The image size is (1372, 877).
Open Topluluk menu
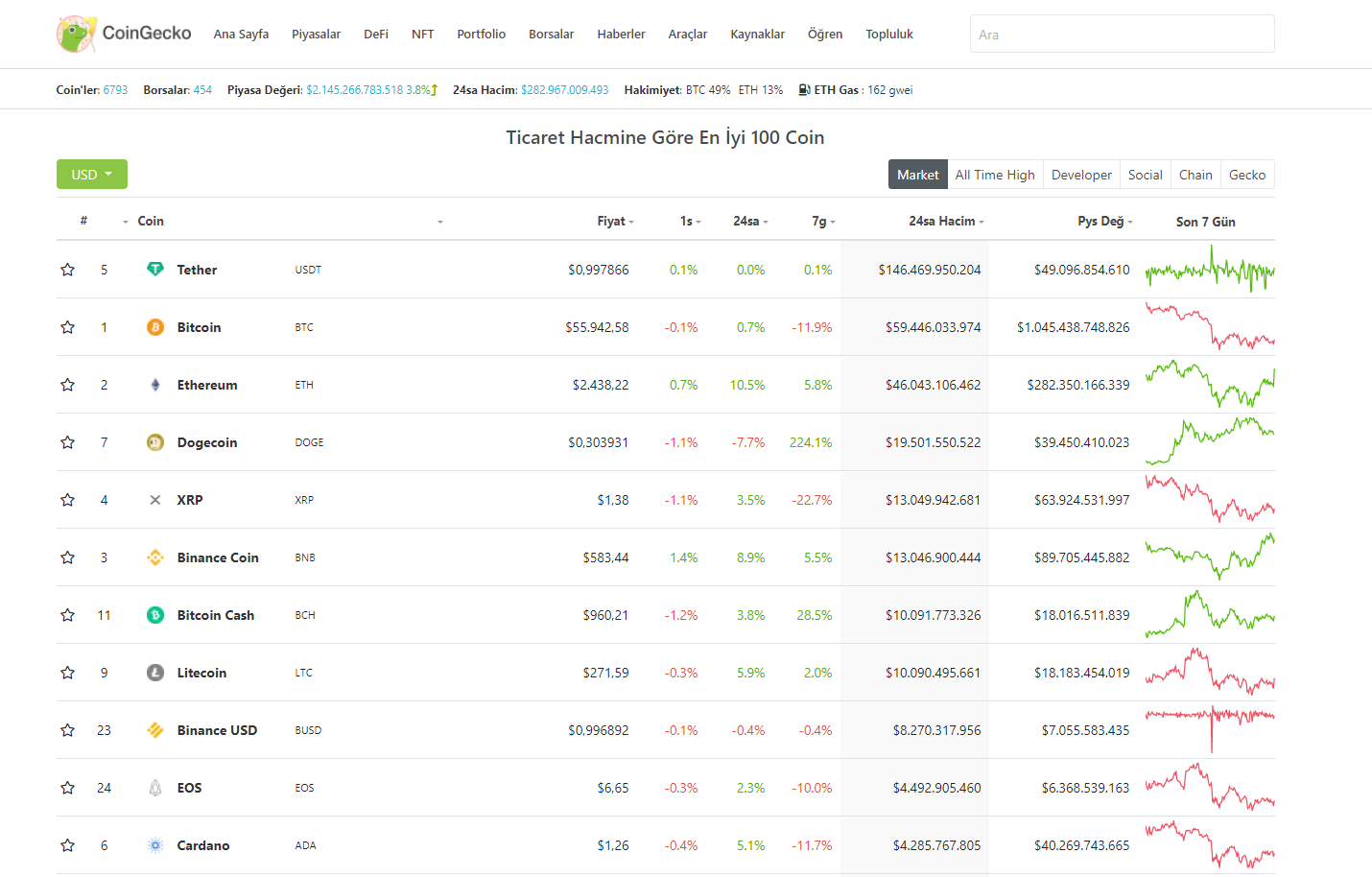[889, 34]
